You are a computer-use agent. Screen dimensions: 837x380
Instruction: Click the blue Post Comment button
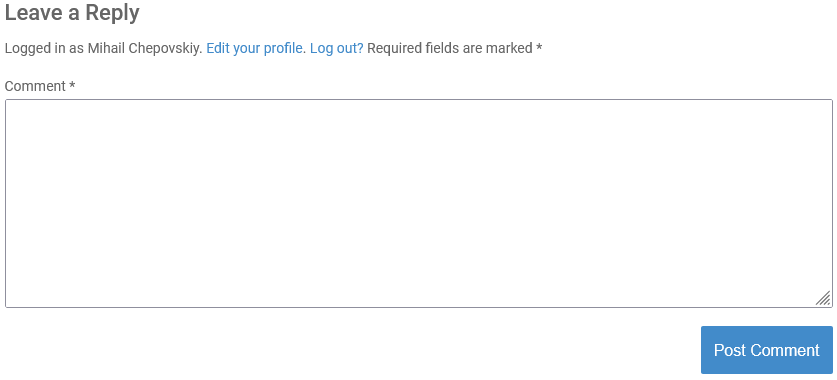coord(767,350)
